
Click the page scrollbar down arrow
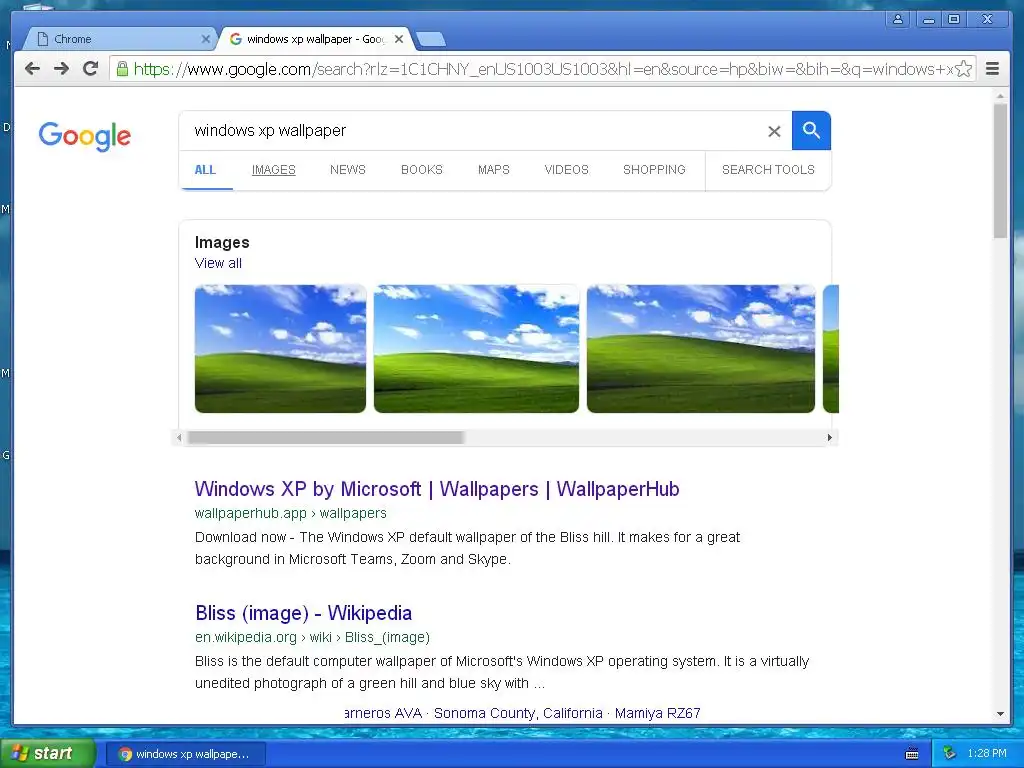click(x=1000, y=714)
